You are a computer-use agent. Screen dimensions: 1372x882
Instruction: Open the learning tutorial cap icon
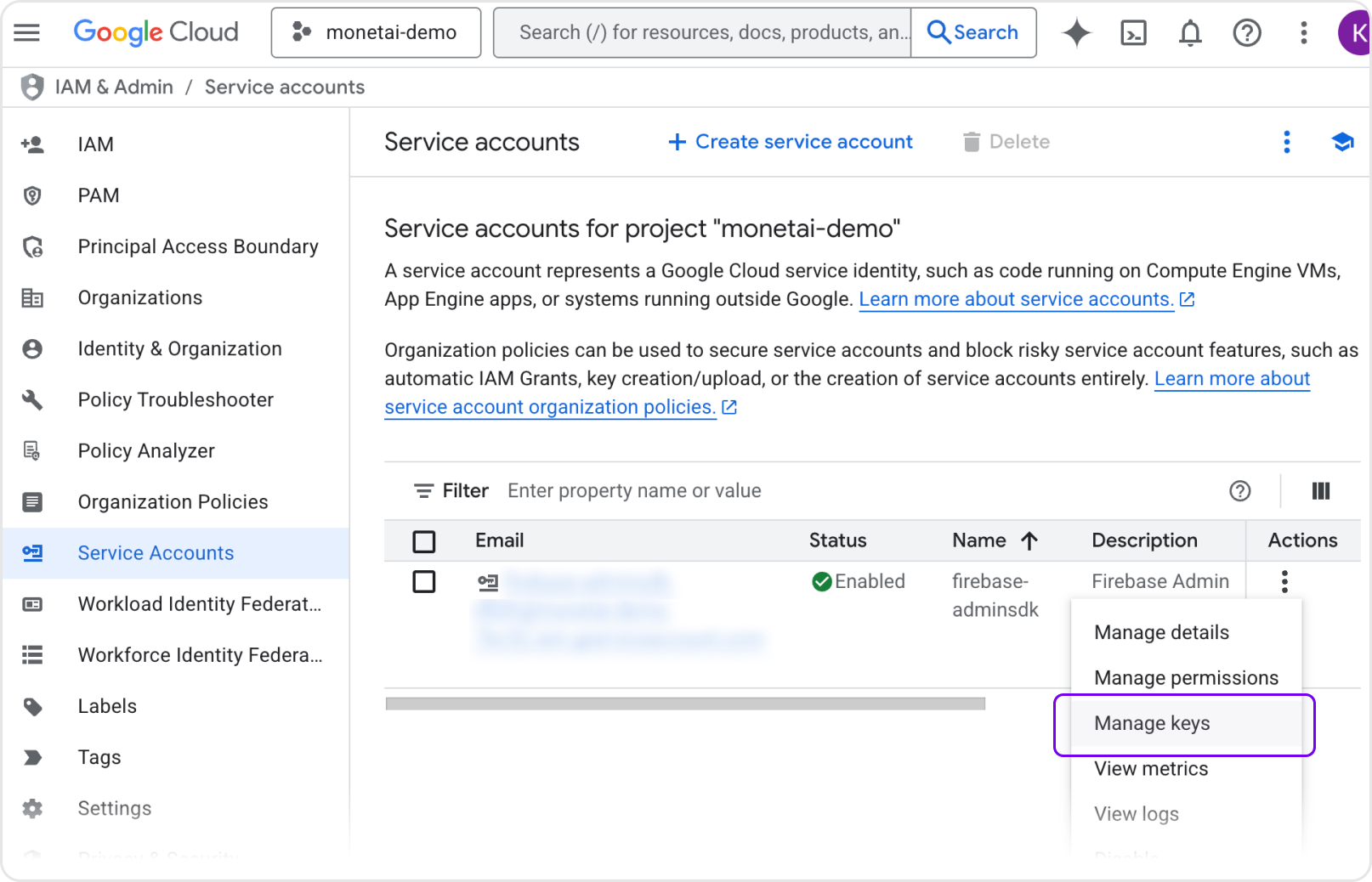(x=1342, y=142)
